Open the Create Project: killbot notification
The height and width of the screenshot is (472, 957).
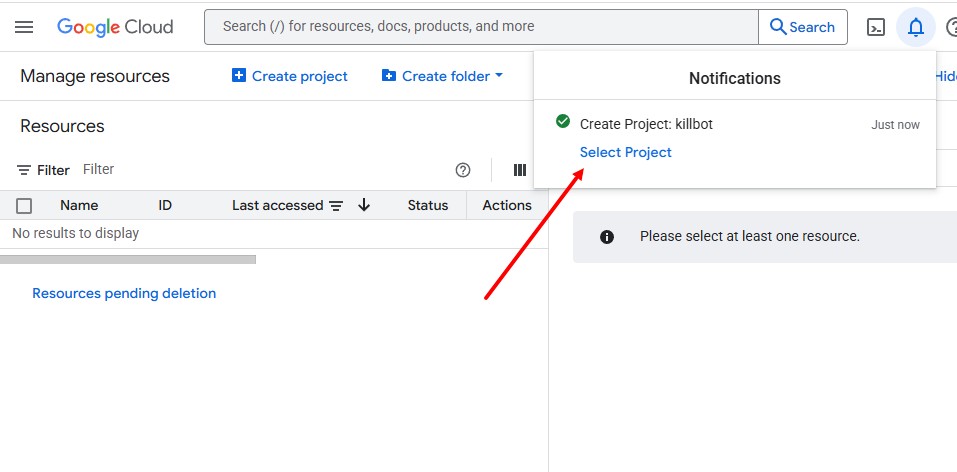[x=646, y=125]
